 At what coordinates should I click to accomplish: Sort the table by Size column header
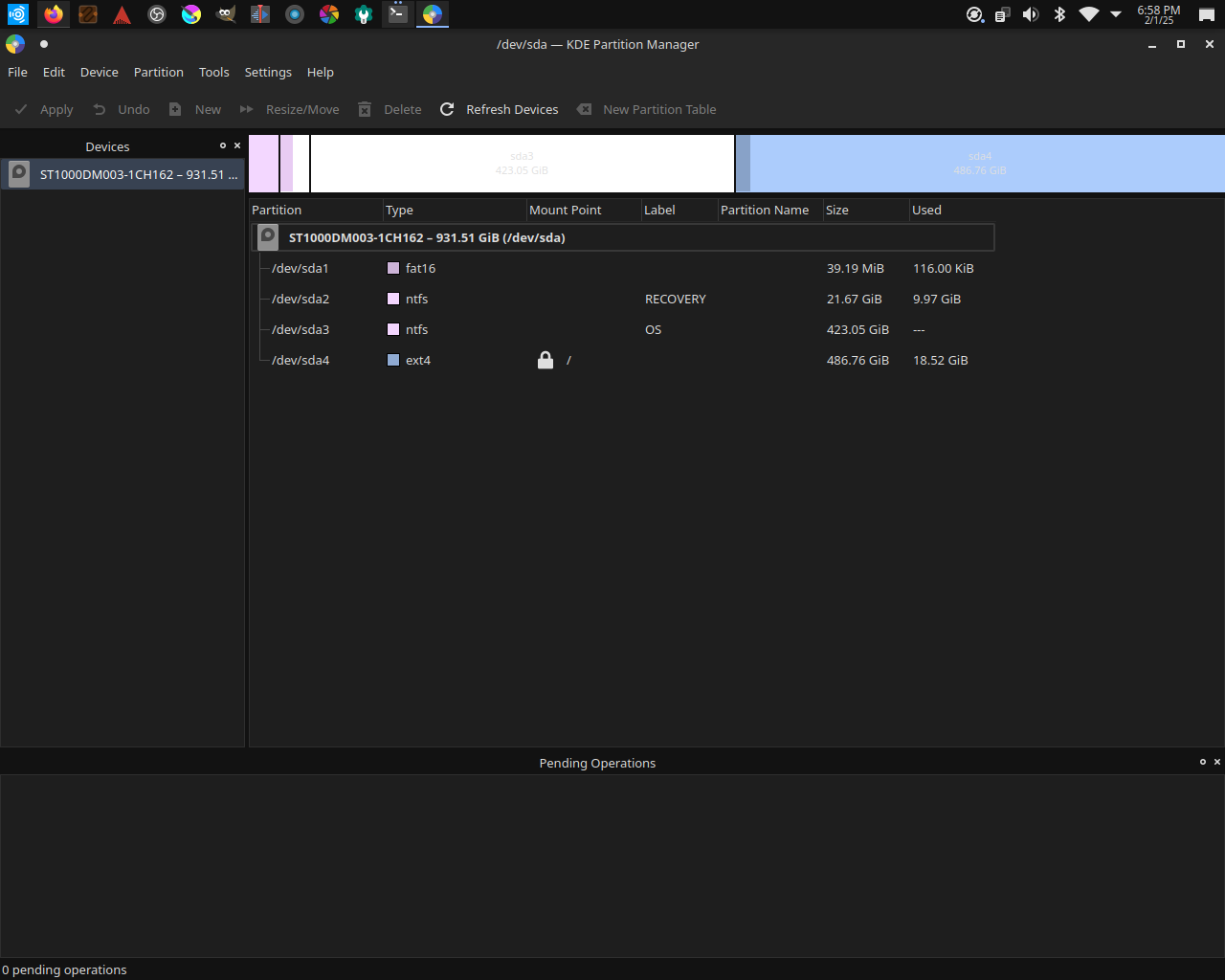pyautogui.click(x=837, y=210)
